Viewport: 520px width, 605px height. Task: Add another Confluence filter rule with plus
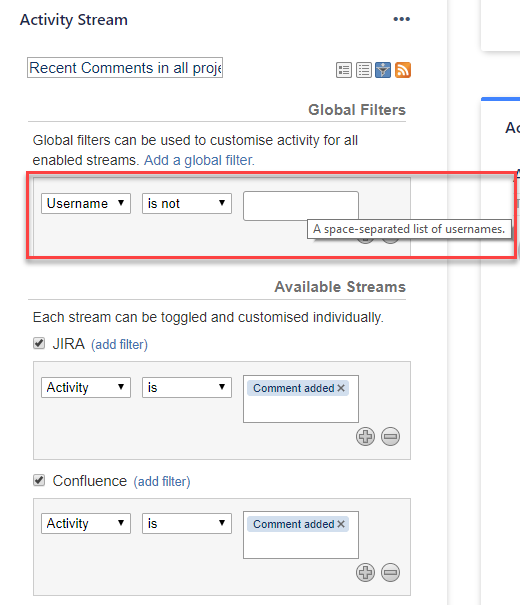(x=365, y=573)
